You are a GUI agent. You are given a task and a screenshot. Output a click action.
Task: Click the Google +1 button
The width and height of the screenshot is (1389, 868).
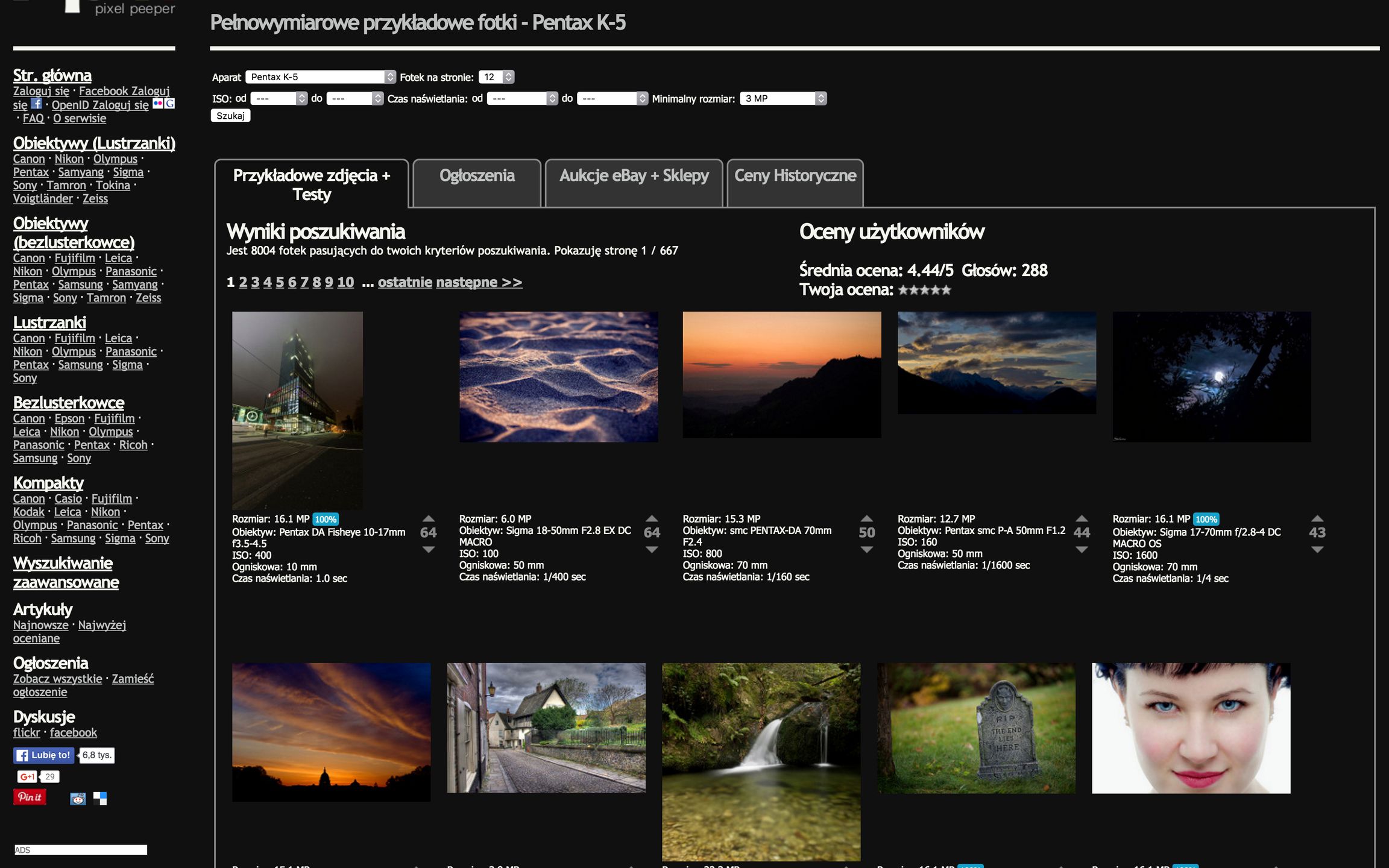point(28,776)
